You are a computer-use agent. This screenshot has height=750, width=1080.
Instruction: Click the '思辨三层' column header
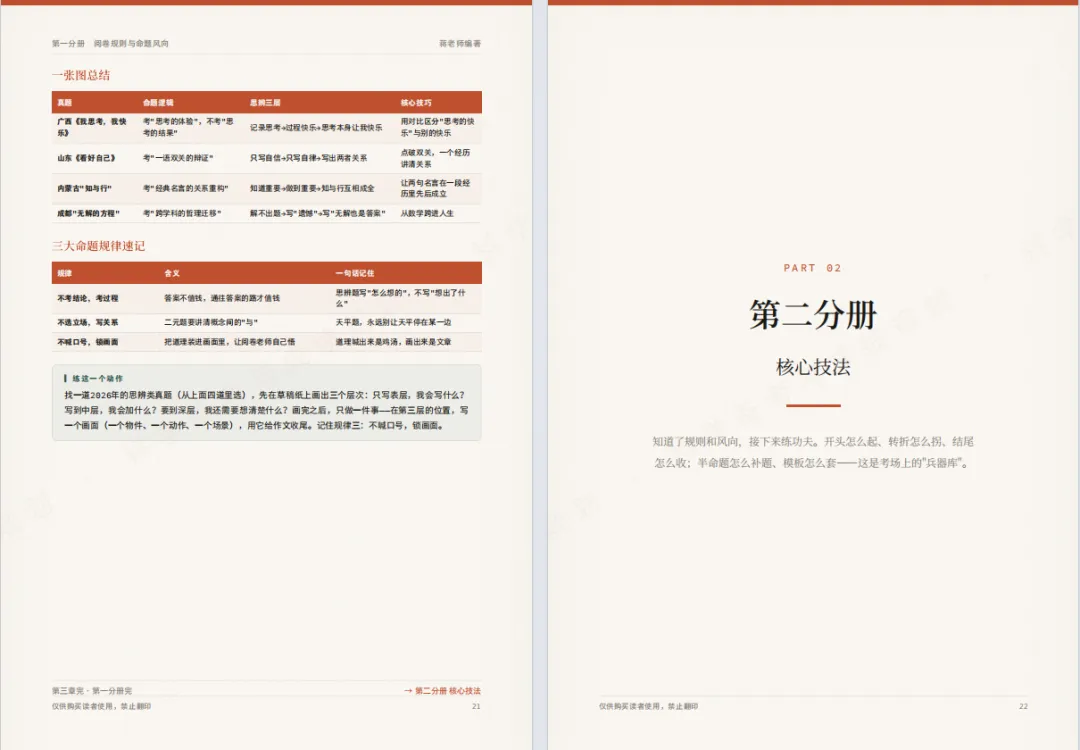pyautogui.click(x=265, y=103)
